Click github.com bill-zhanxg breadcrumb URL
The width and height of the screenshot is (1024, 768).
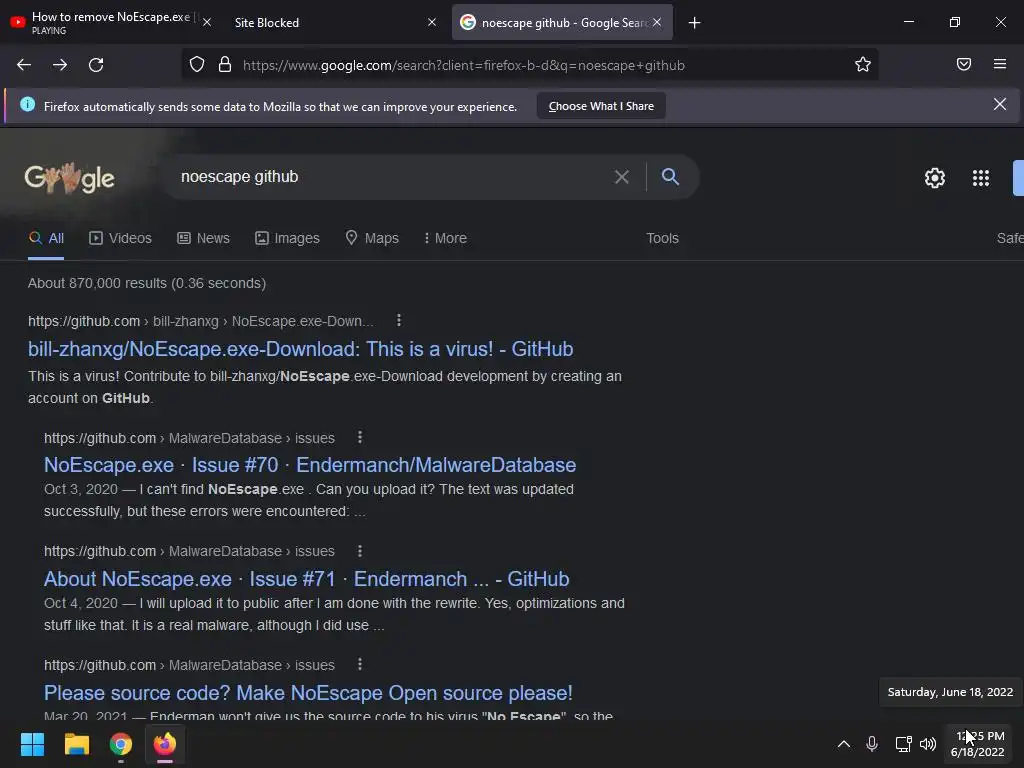200,321
